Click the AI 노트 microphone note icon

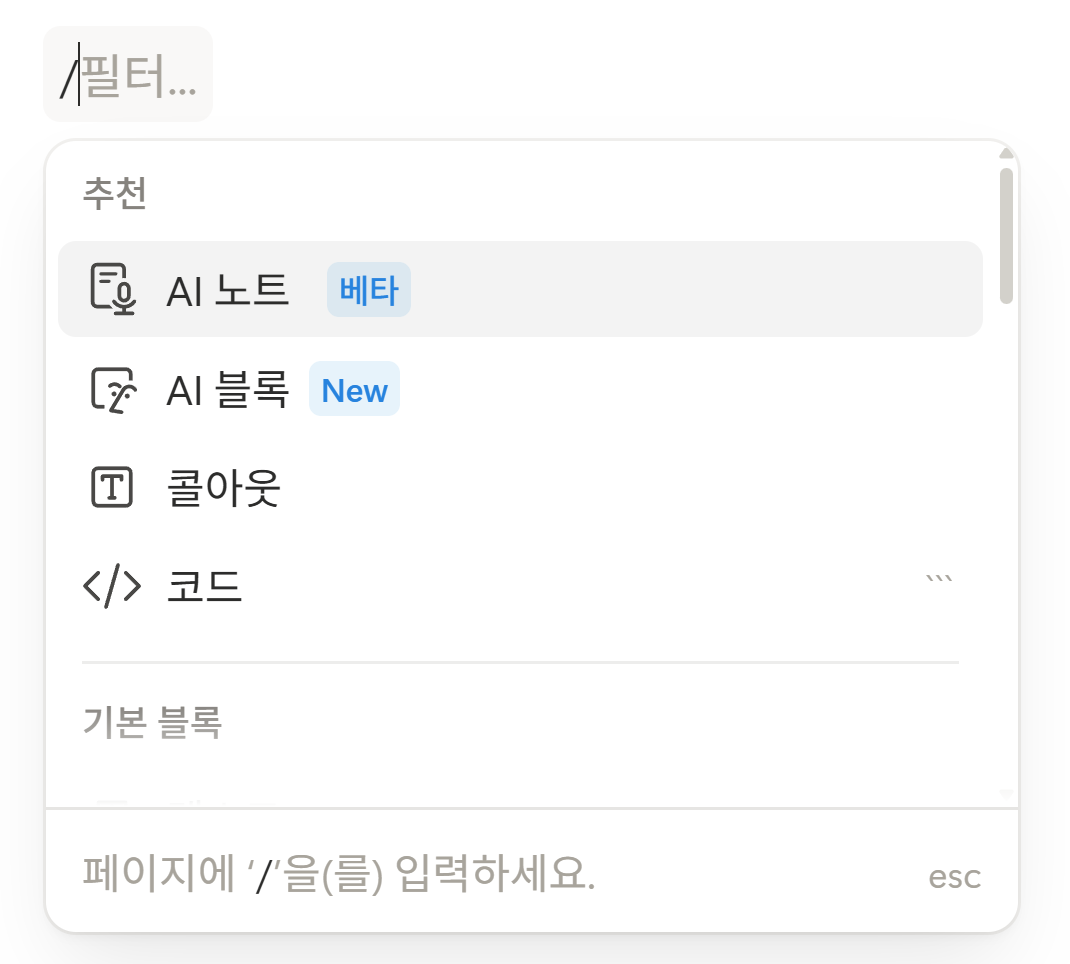pyautogui.click(x=112, y=289)
